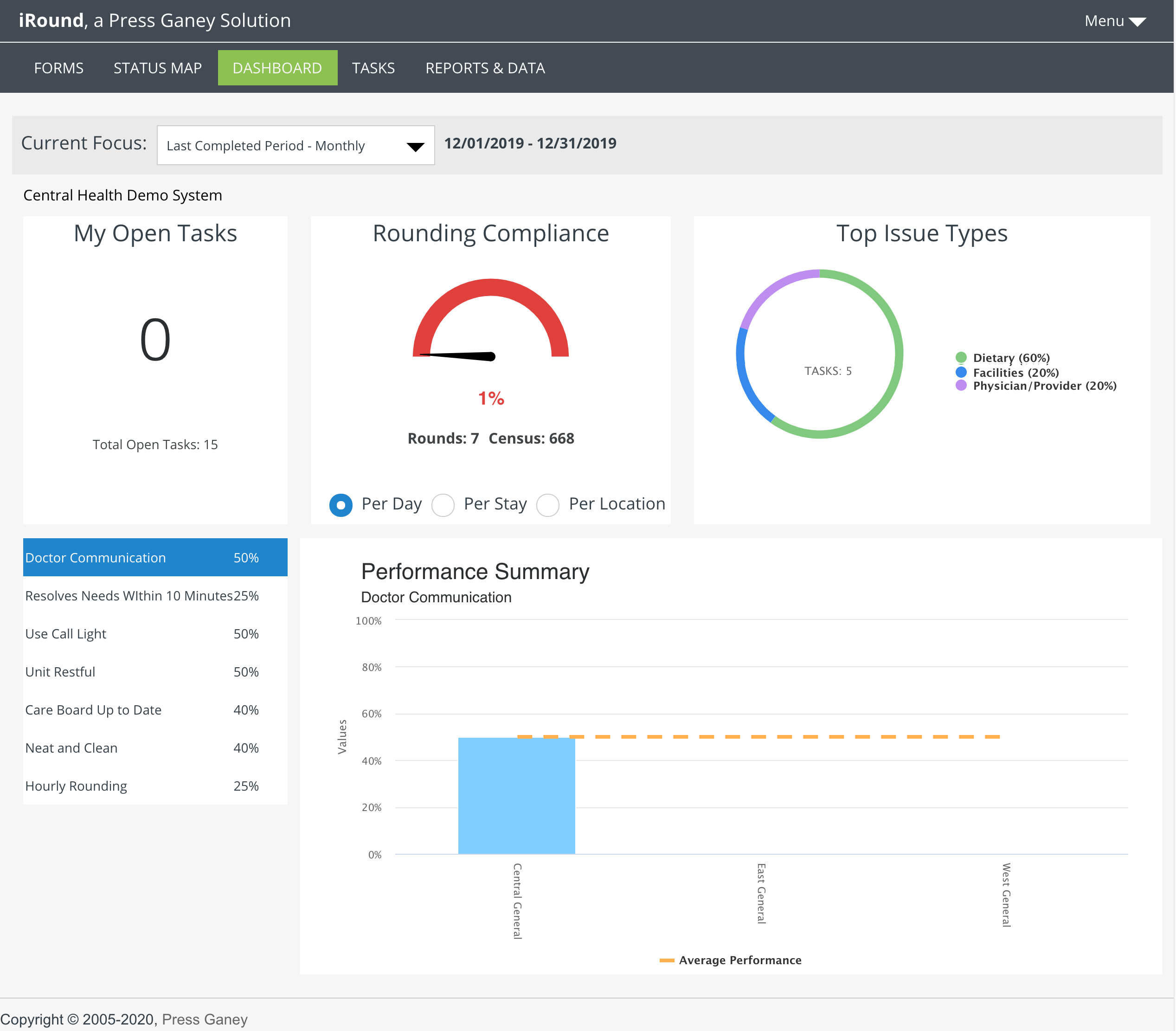Select Care Board Up to Date row
Image resolution: width=1176 pixels, height=1031 pixels.
[x=155, y=709]
